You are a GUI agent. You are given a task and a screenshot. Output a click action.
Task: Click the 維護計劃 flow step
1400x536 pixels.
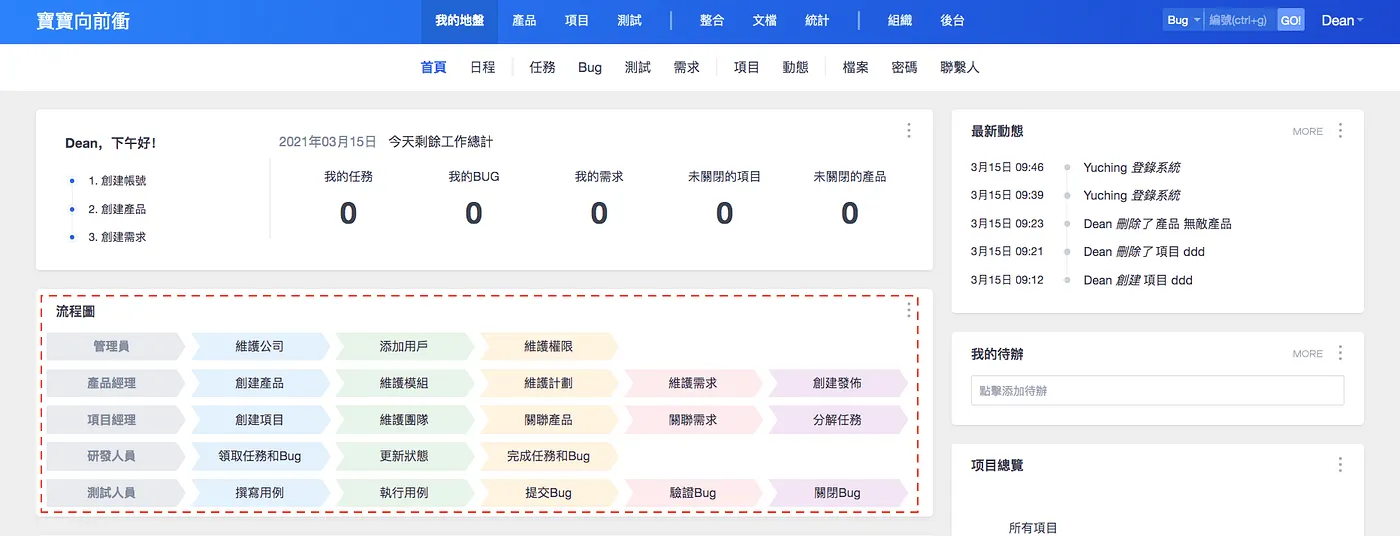[549, 383]
